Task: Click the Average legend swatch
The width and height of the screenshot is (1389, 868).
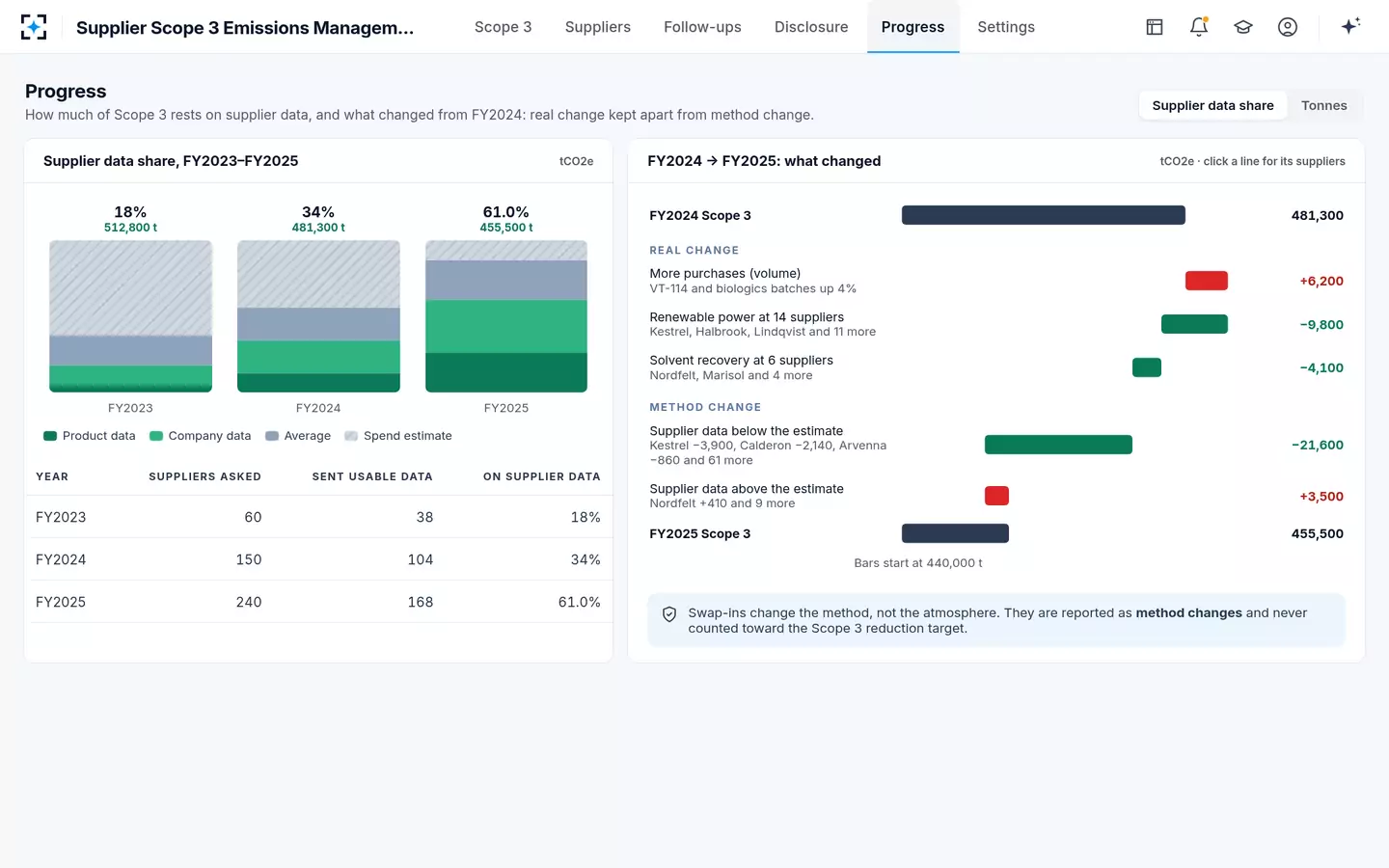Action: tap(272, 436)
